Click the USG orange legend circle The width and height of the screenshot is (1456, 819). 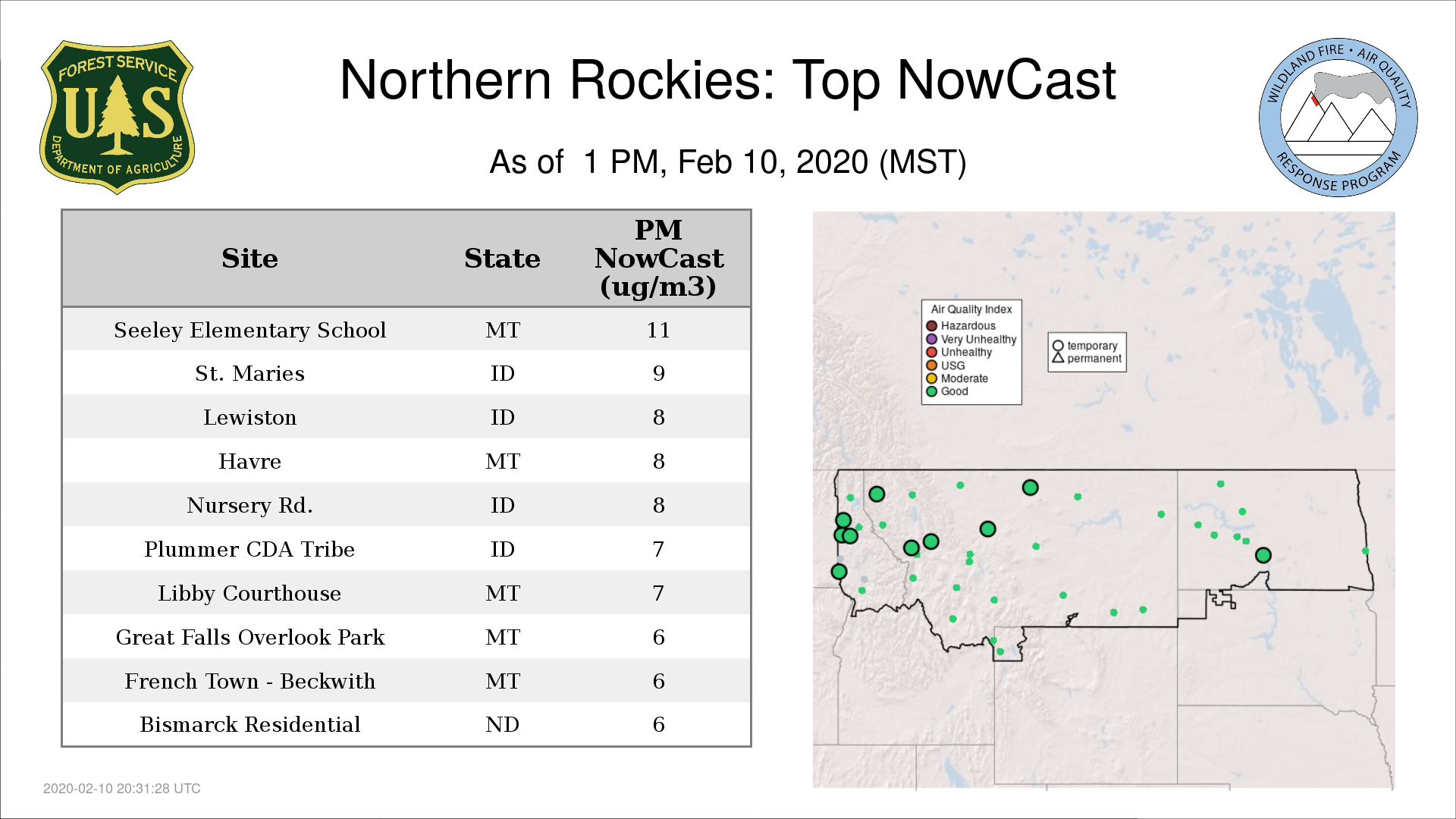point(931,366)
